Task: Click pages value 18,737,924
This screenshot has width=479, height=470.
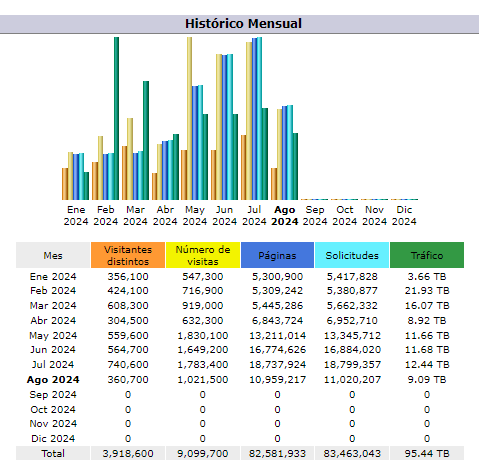Action: tap(277, 365)
